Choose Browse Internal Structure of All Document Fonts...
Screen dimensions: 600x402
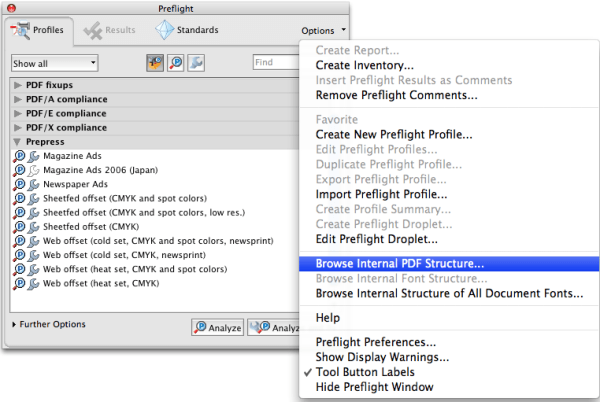(449, 293)
